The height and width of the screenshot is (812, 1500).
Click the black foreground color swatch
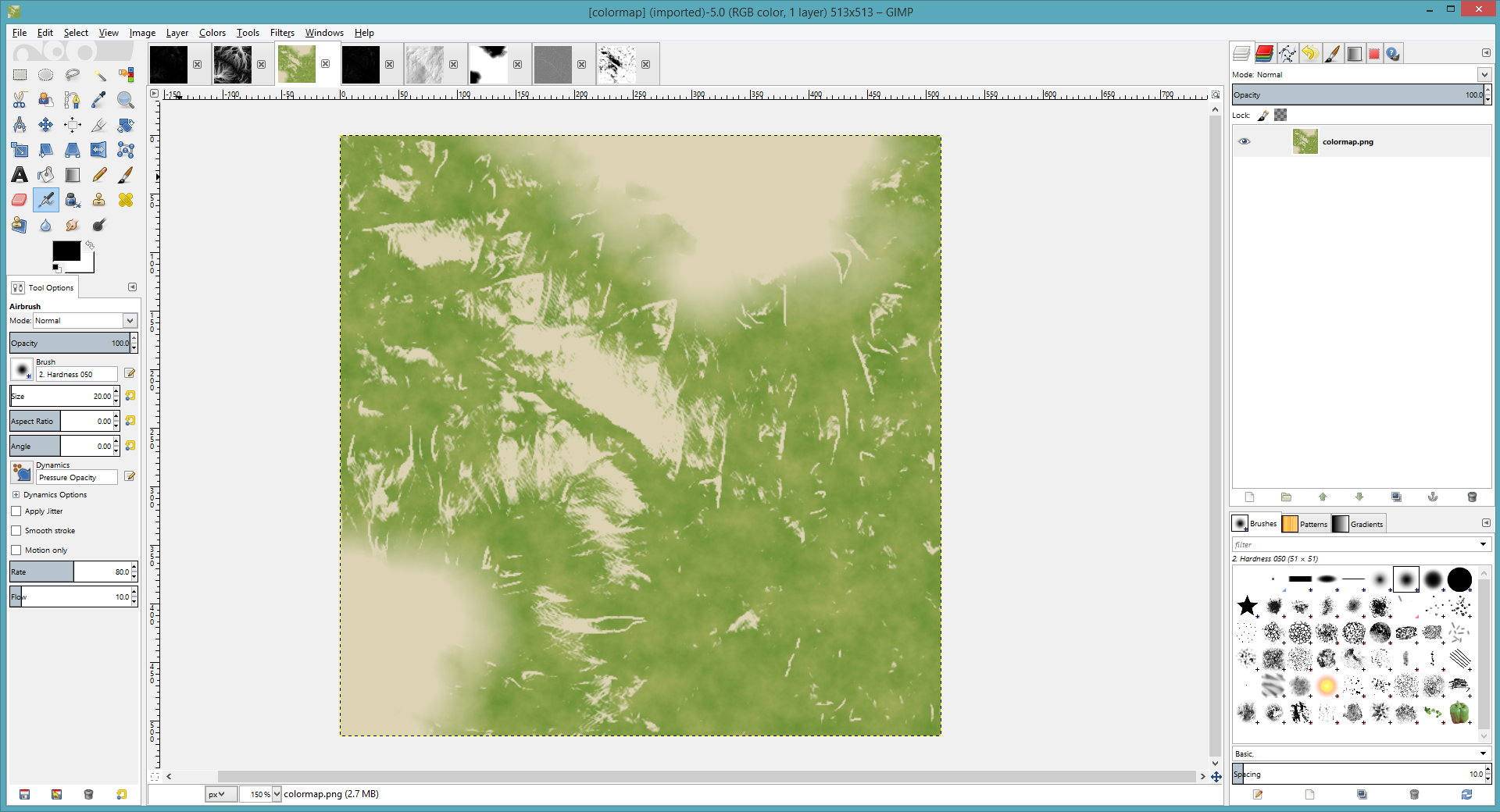point(66,251)
